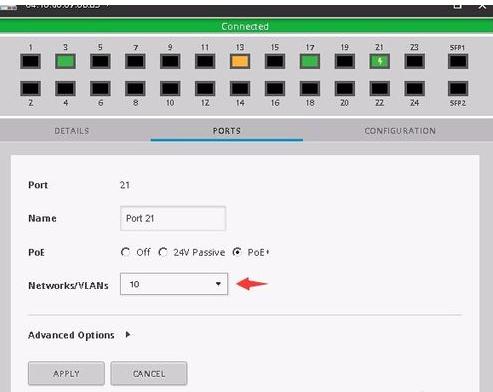Switch to Ports tab
This screenshot has height=392, width=493.
click(x=227, y=131)
